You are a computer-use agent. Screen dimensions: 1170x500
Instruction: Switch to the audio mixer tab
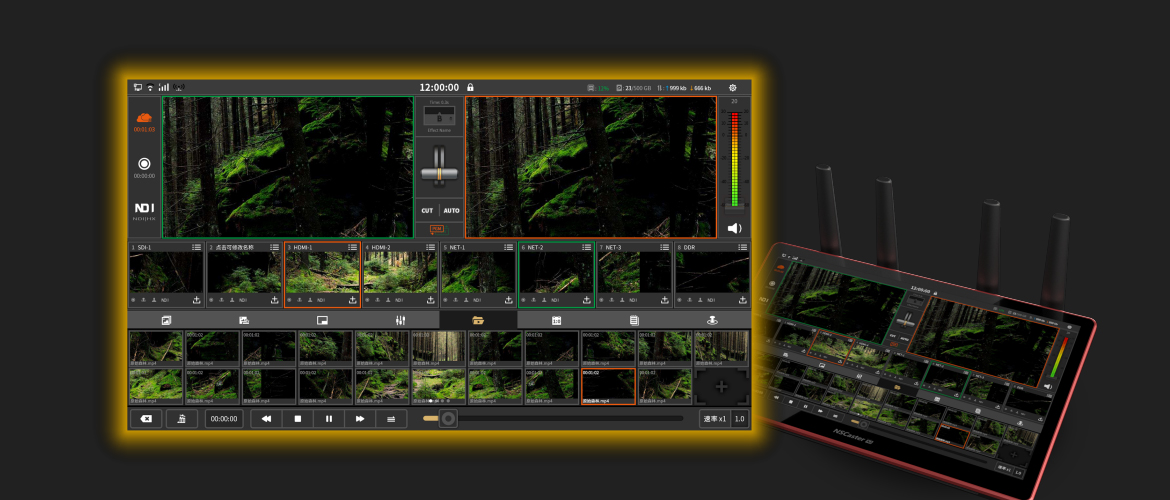pos(400,320)
